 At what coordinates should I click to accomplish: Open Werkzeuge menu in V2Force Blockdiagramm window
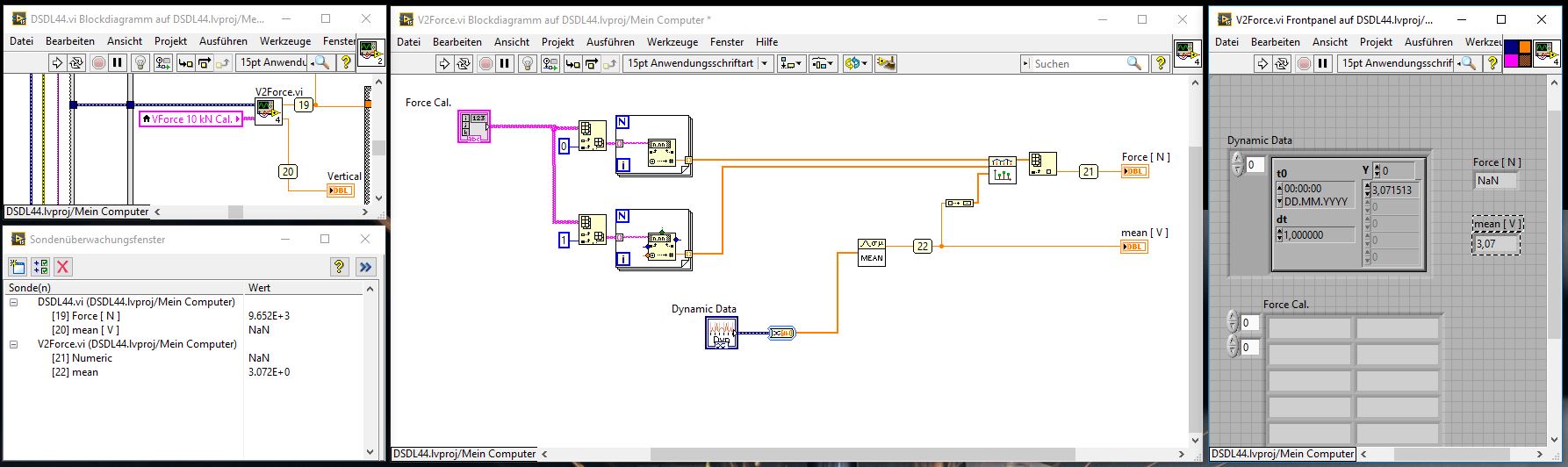click(x=672, y=41)
